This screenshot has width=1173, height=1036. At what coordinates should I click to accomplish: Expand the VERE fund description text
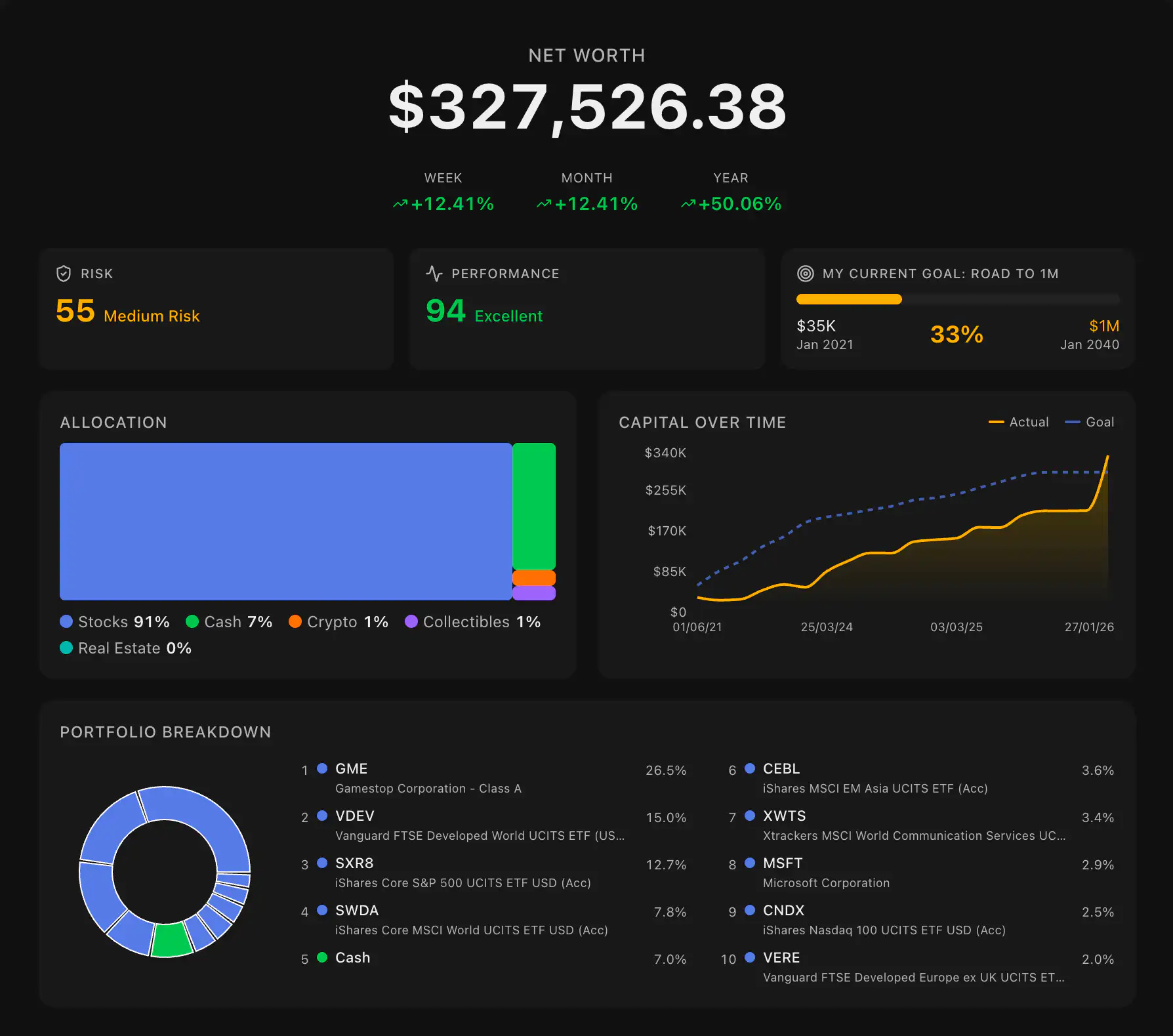[913, 977]
